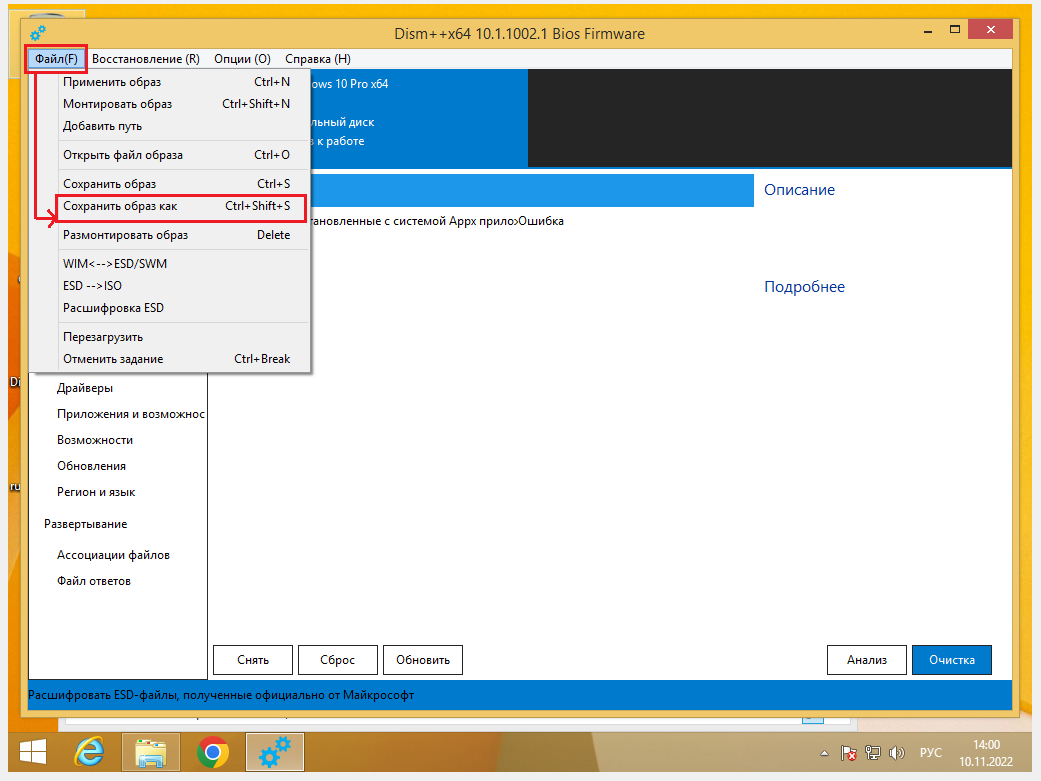Open the Восстановление (R) menu
Image resolution: width=1041 pixels, height=781 pixels.
145,59
